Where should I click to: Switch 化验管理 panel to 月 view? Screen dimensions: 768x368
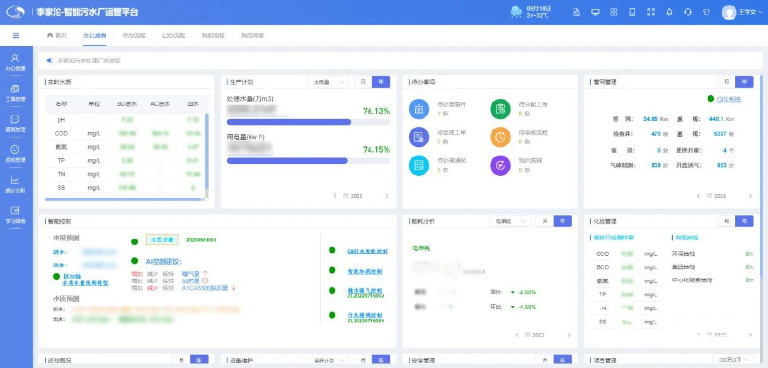[x=726, y=221]
